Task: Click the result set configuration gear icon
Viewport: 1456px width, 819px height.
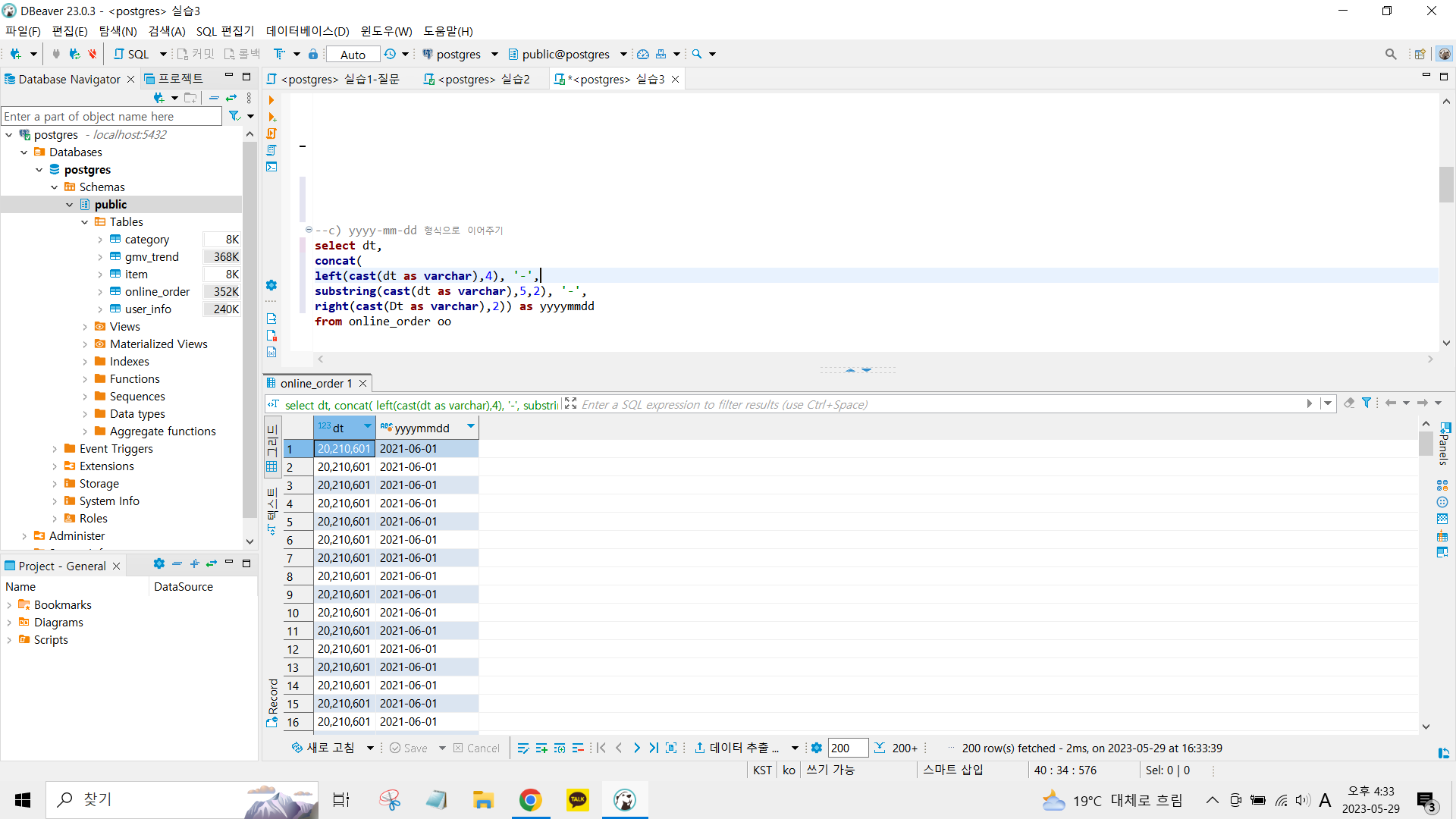Action: (817, 748)
